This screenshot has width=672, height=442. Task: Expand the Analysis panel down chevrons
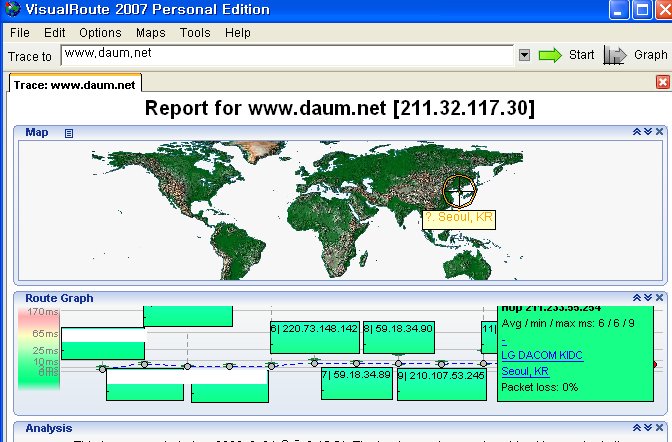(x=648, y=427)
